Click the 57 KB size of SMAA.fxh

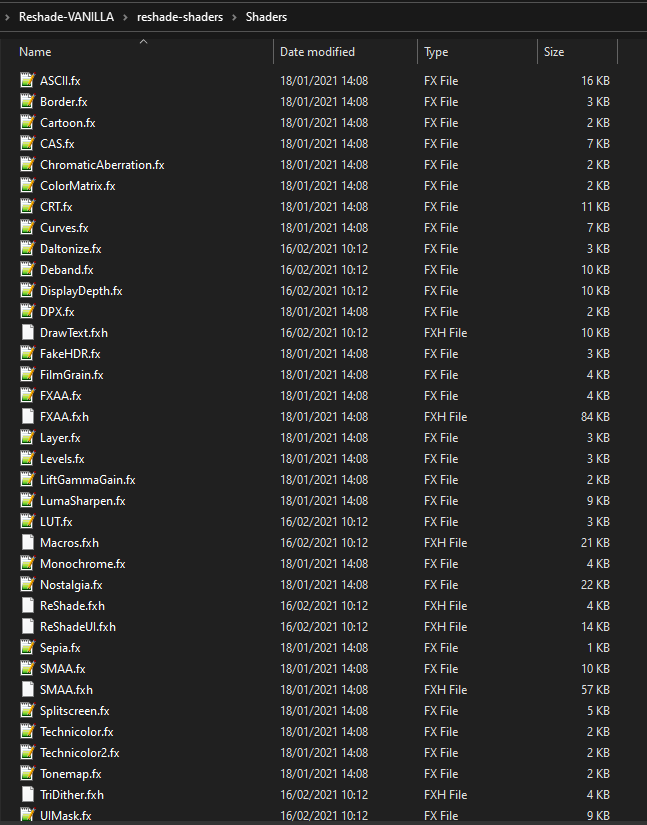coord(595,690)
